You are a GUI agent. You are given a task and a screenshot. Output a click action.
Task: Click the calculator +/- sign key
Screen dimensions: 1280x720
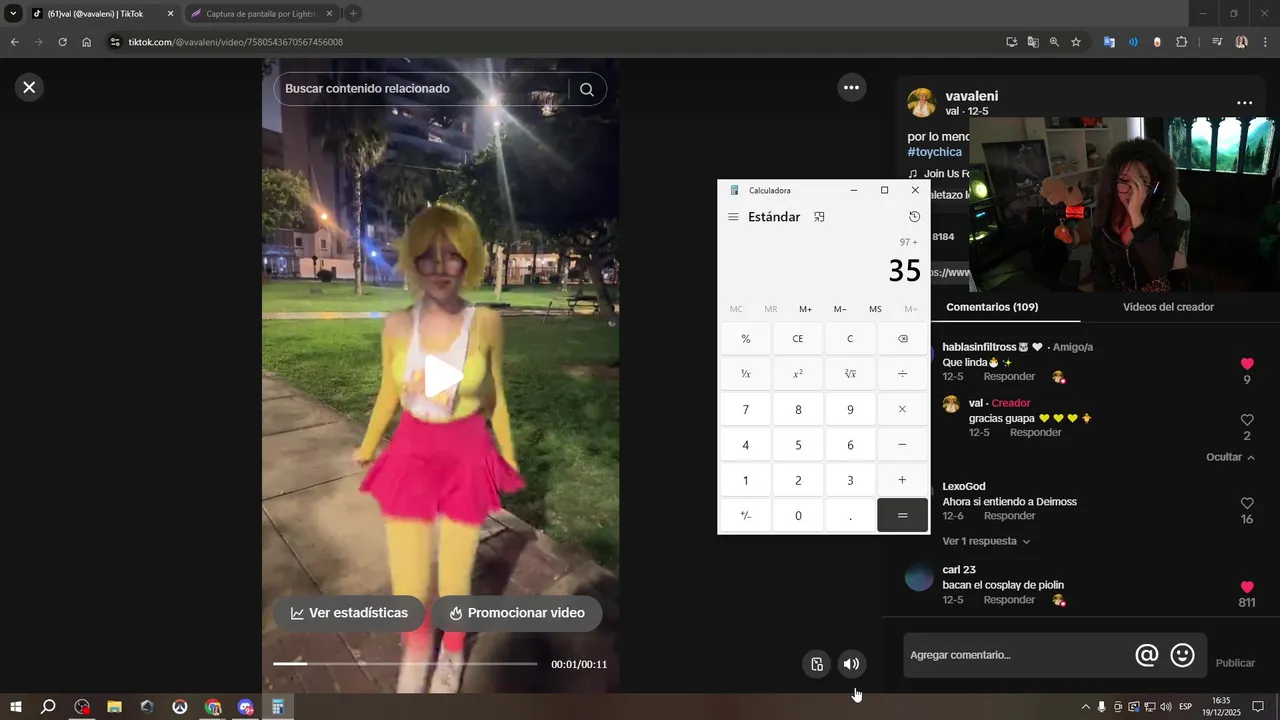pos(746,516)
